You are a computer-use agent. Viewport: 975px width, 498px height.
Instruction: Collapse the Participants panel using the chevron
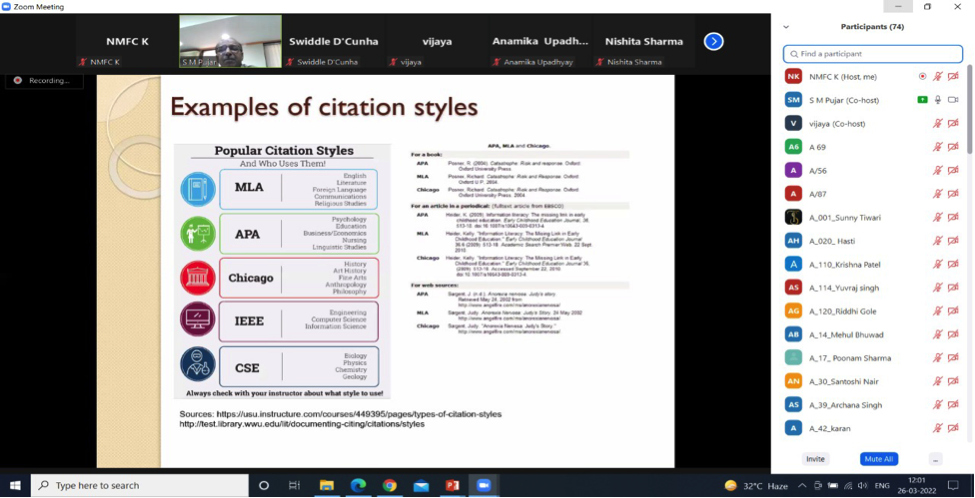786,27
